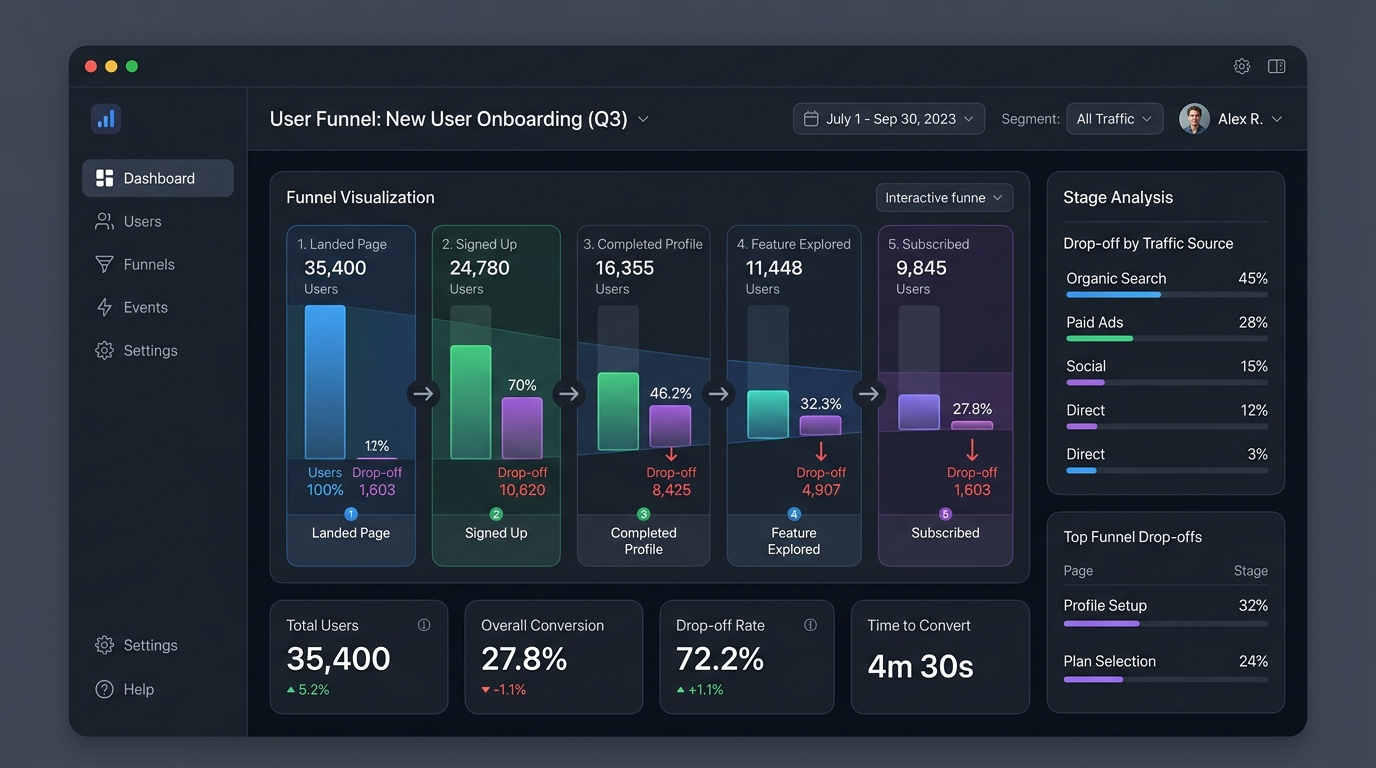This screenshot has height=768, width=1376.
Task: Open the settings gear in title bar
Action: point(1242,66)
